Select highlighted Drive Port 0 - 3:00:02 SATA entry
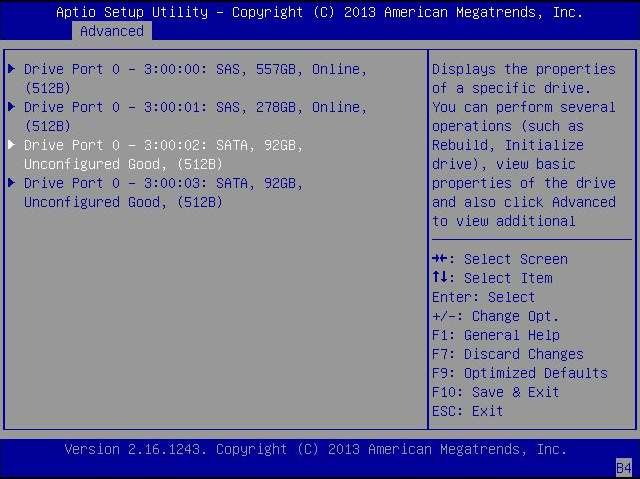 (163, 155)
